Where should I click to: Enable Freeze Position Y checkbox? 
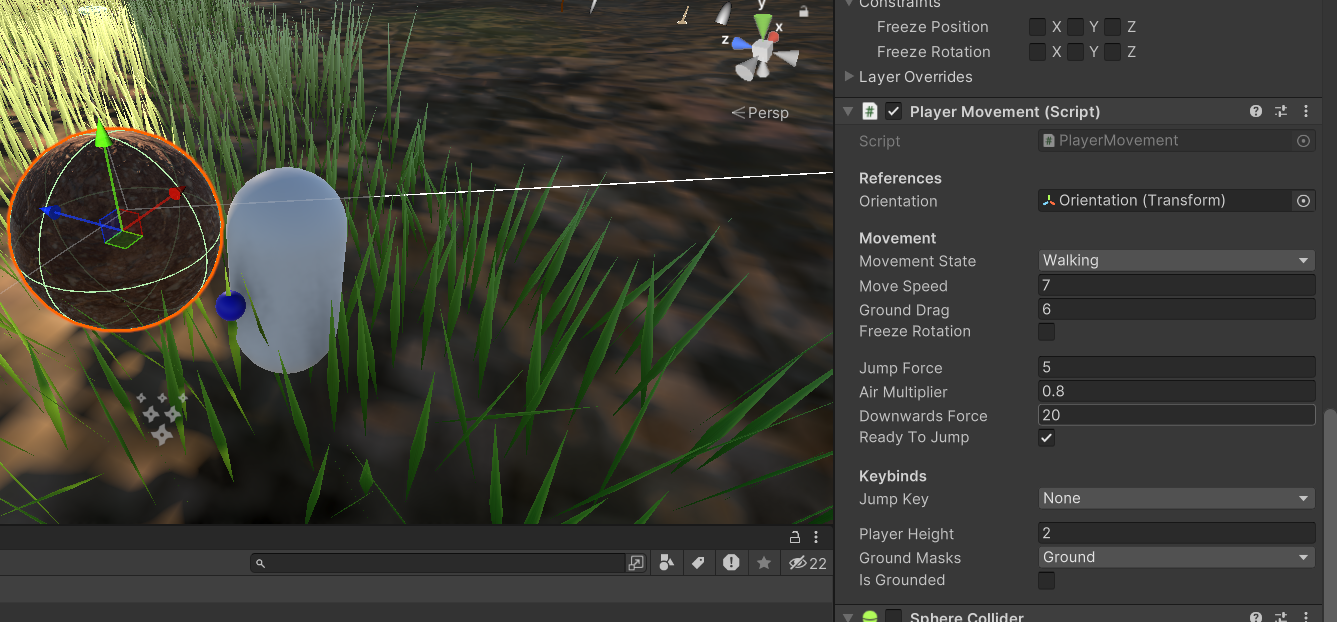1075,27
